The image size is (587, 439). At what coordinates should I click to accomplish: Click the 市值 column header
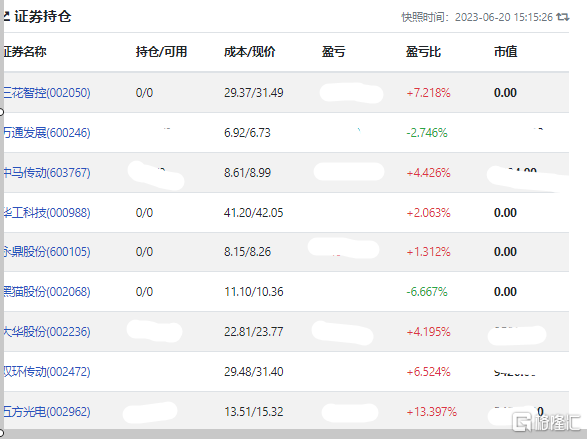pos(505,51)
